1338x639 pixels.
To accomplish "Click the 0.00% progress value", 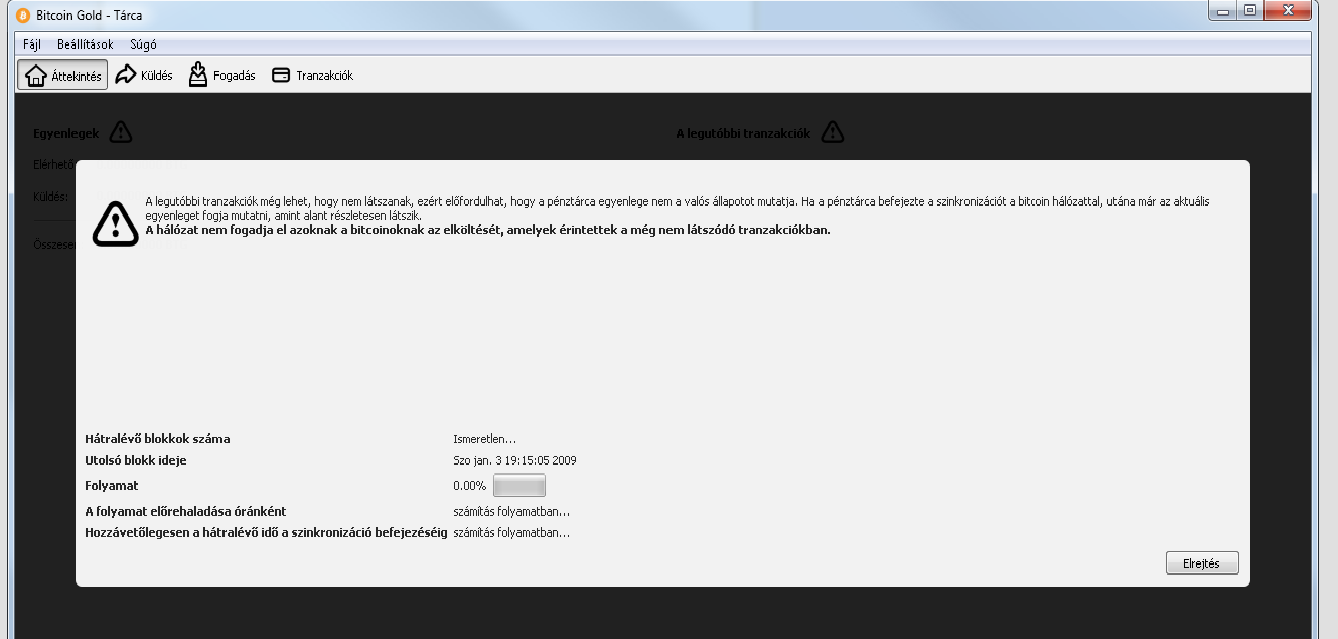I will (x=469, y=486).
